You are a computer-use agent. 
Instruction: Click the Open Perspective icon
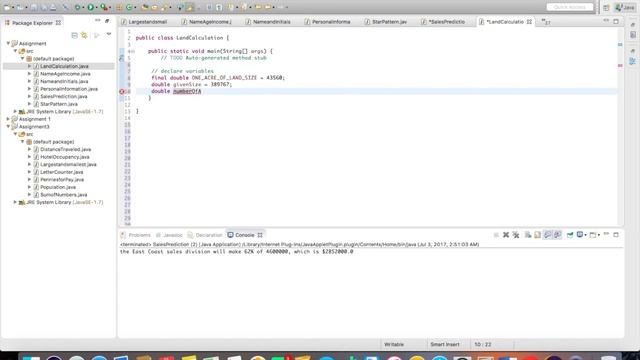pyautogui.click(x=606, y=7)
